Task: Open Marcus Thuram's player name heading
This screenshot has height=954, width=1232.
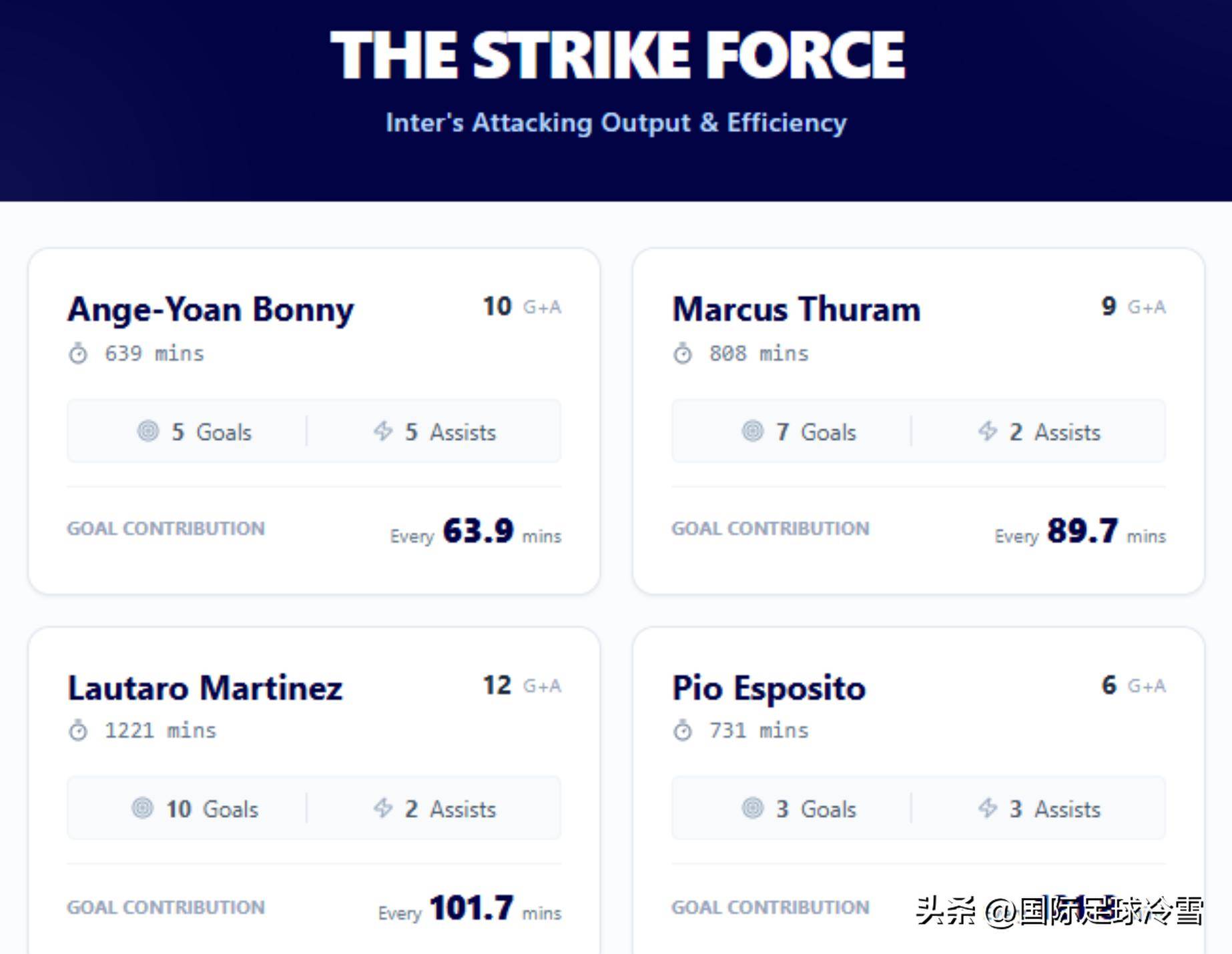Action: tap(796, 310)
